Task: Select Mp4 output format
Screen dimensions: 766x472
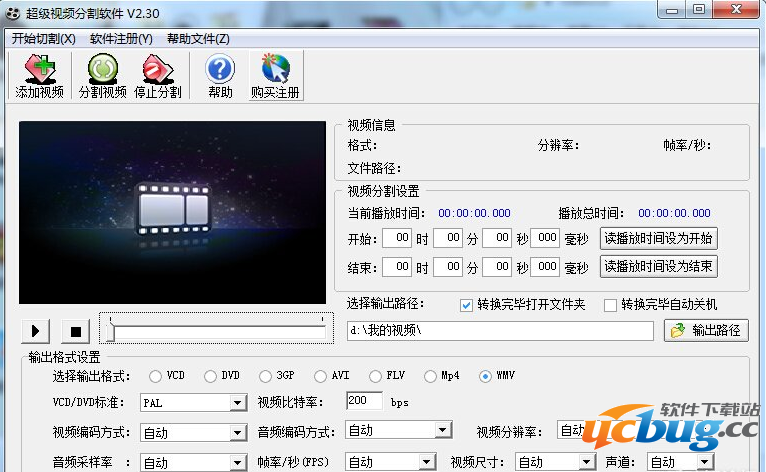Action: [430, 376]
